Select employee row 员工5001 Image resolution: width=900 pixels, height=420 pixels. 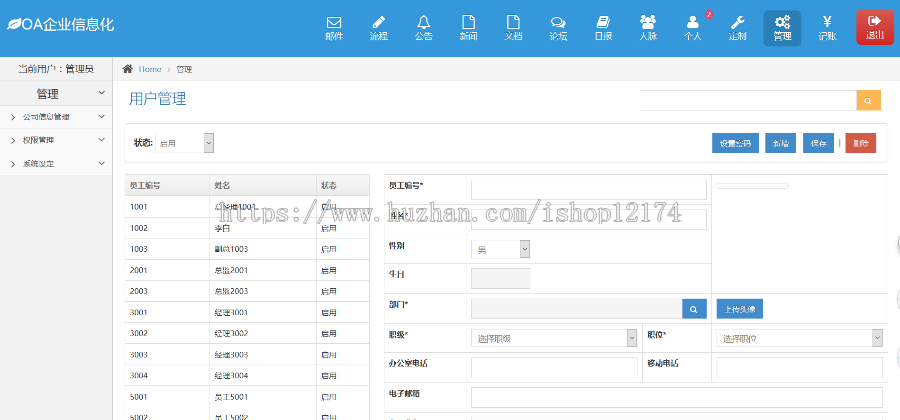(247, 396)
